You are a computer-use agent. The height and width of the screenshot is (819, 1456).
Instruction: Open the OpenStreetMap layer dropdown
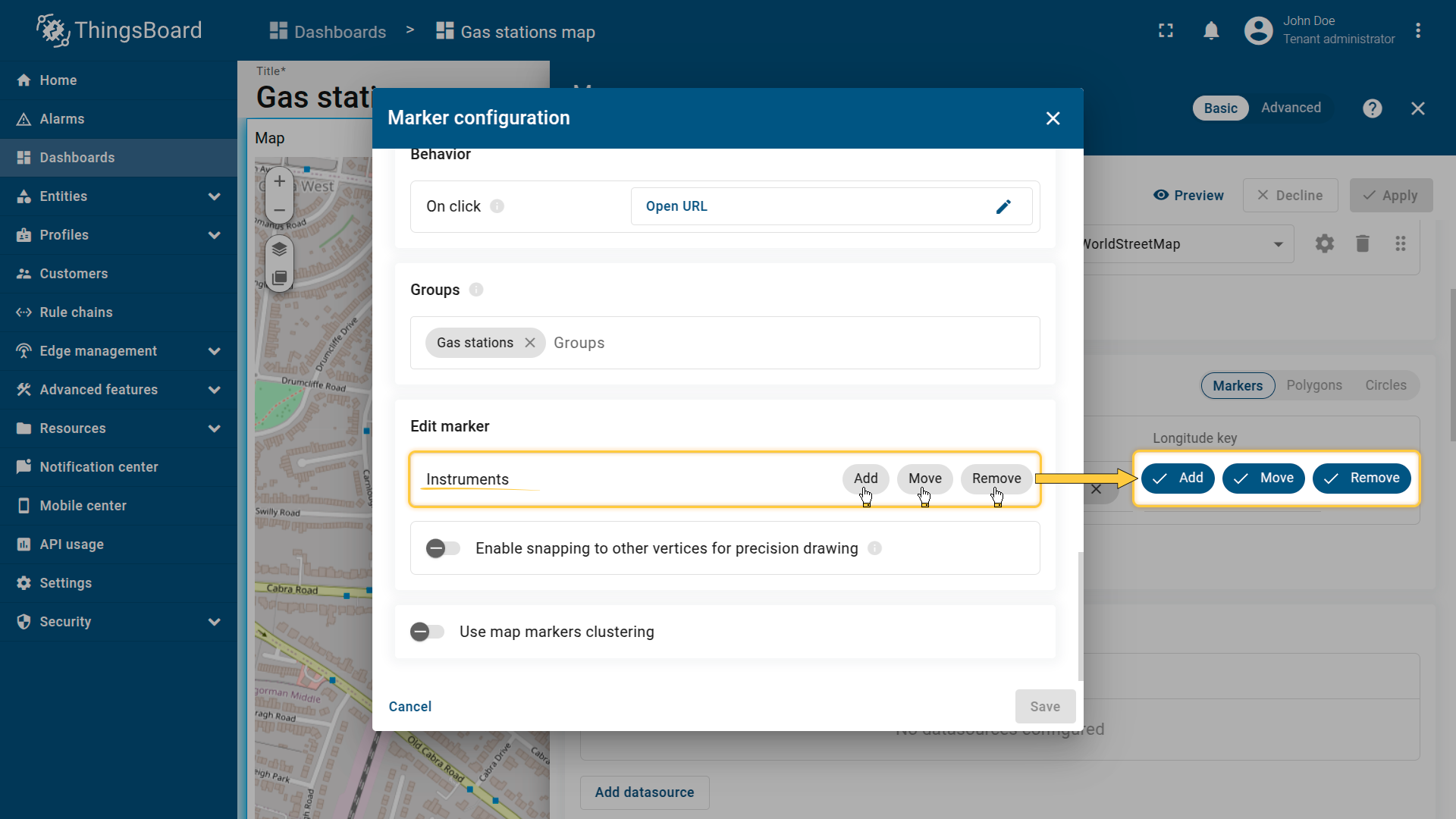point(1278,244)
